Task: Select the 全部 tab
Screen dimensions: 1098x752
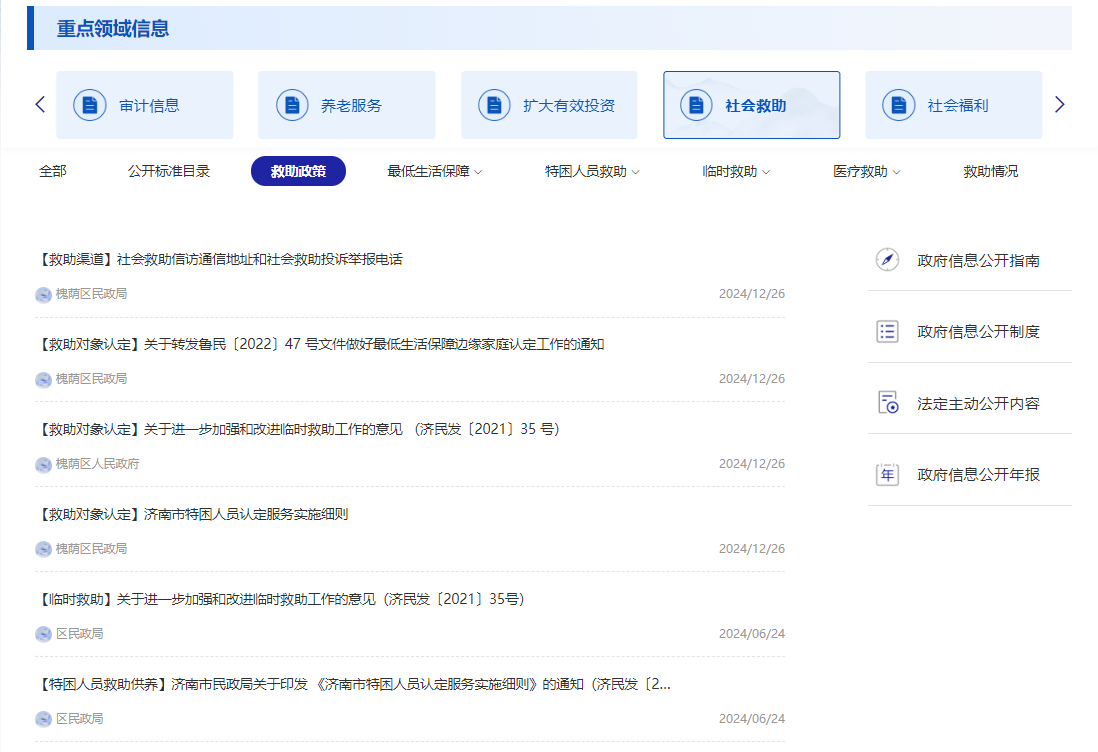Action: coord(53,171)
